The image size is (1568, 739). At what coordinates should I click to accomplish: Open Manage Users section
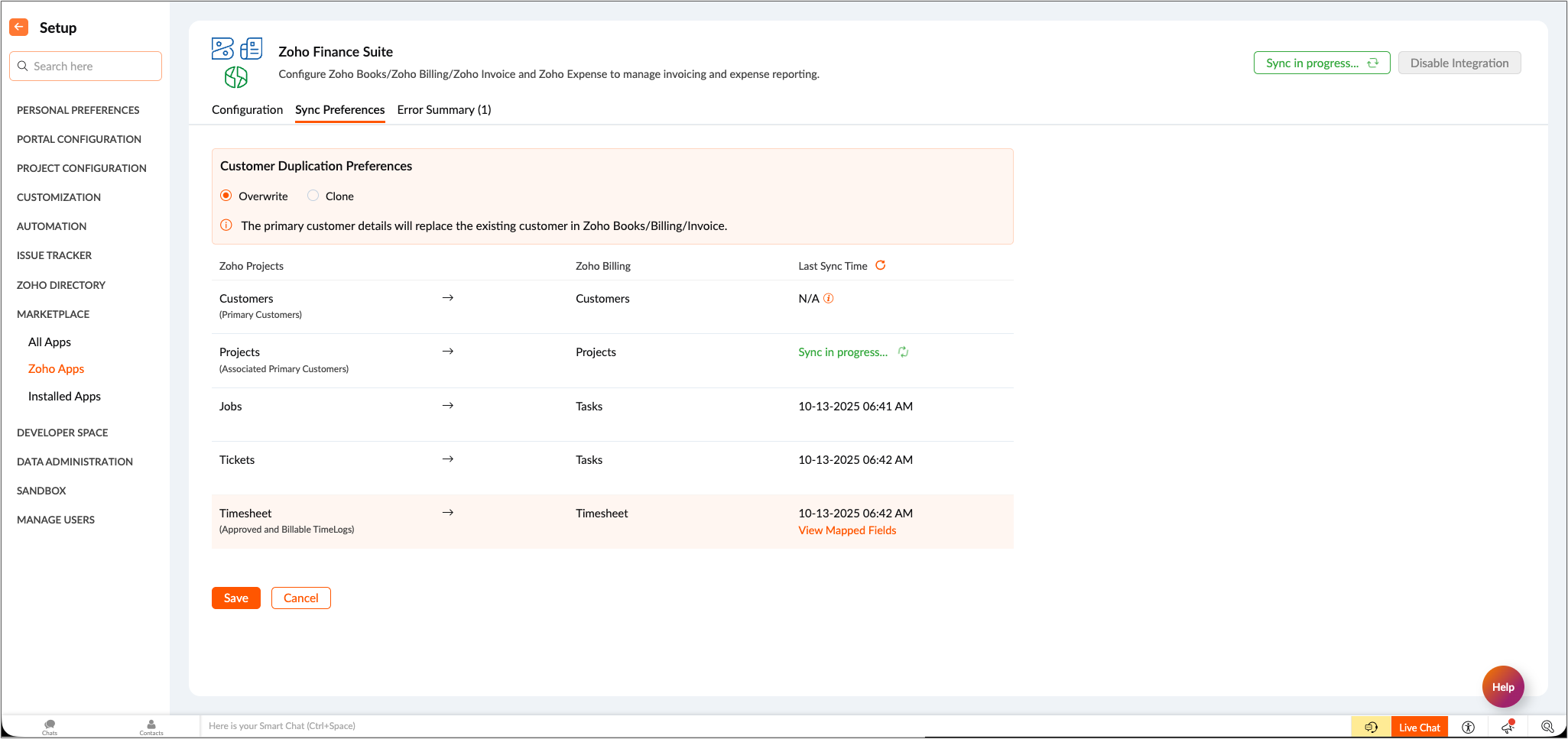56,520
